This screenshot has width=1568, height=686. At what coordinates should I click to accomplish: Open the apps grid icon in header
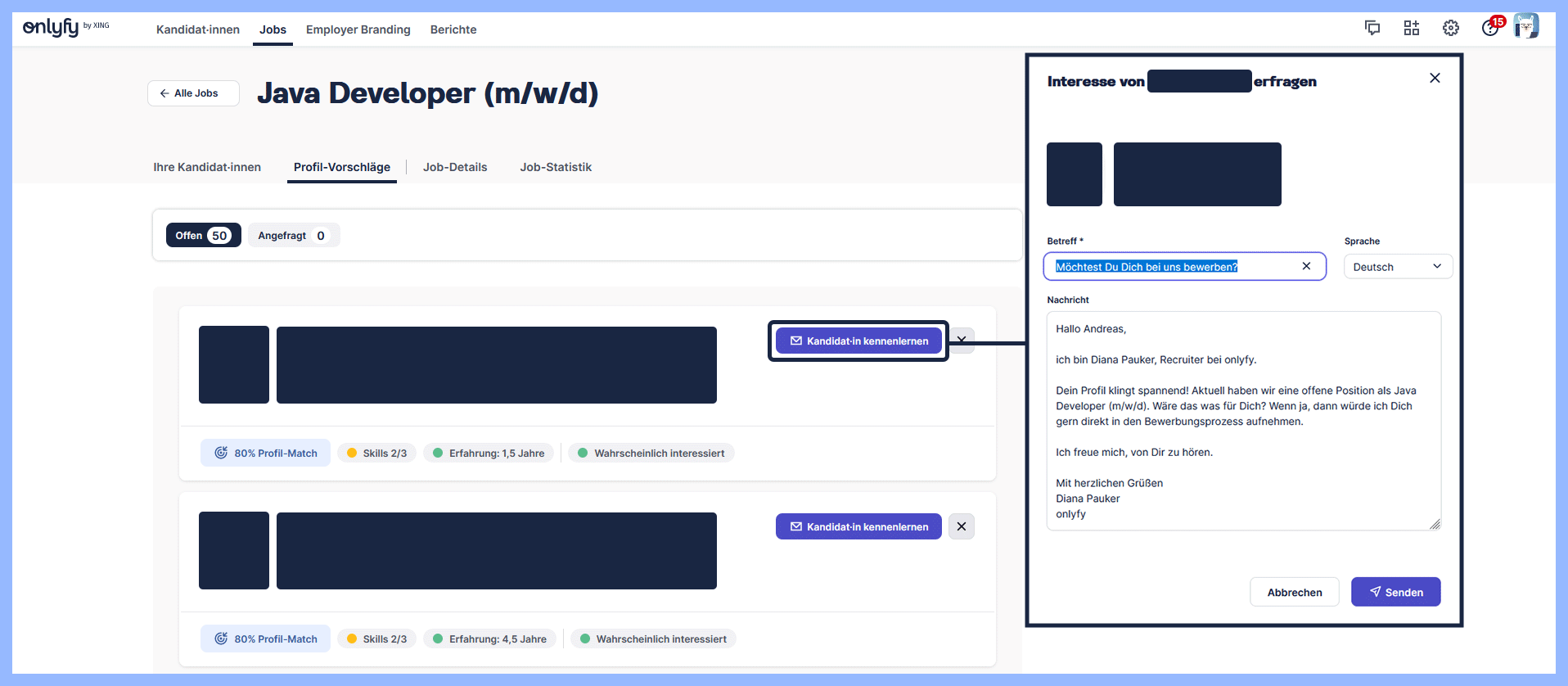click(x=1412, y=29)
